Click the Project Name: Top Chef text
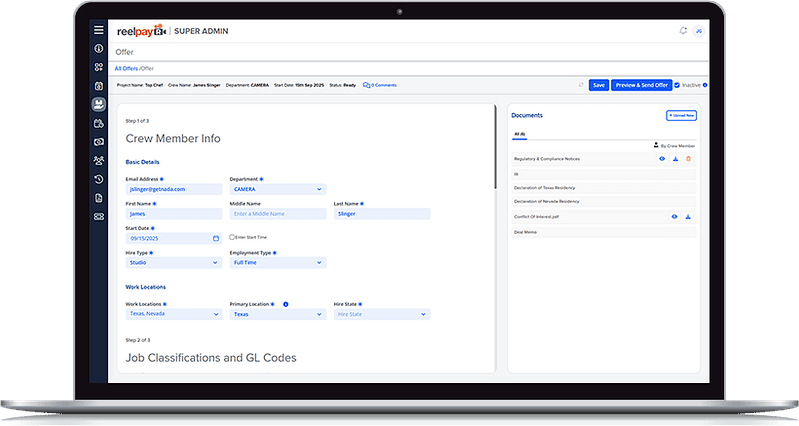Image resolution: width=799 pixels, height=426 pixels. [x=140, y=85]
